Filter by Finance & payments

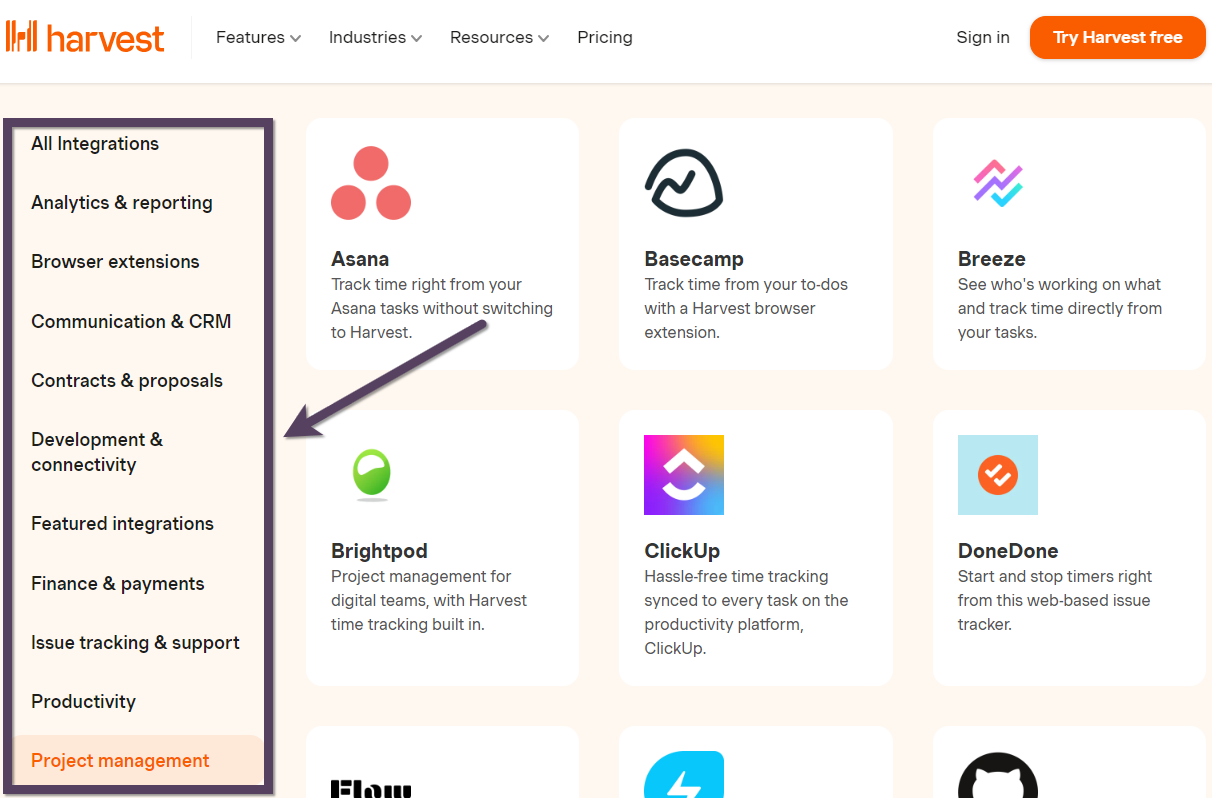118,584
